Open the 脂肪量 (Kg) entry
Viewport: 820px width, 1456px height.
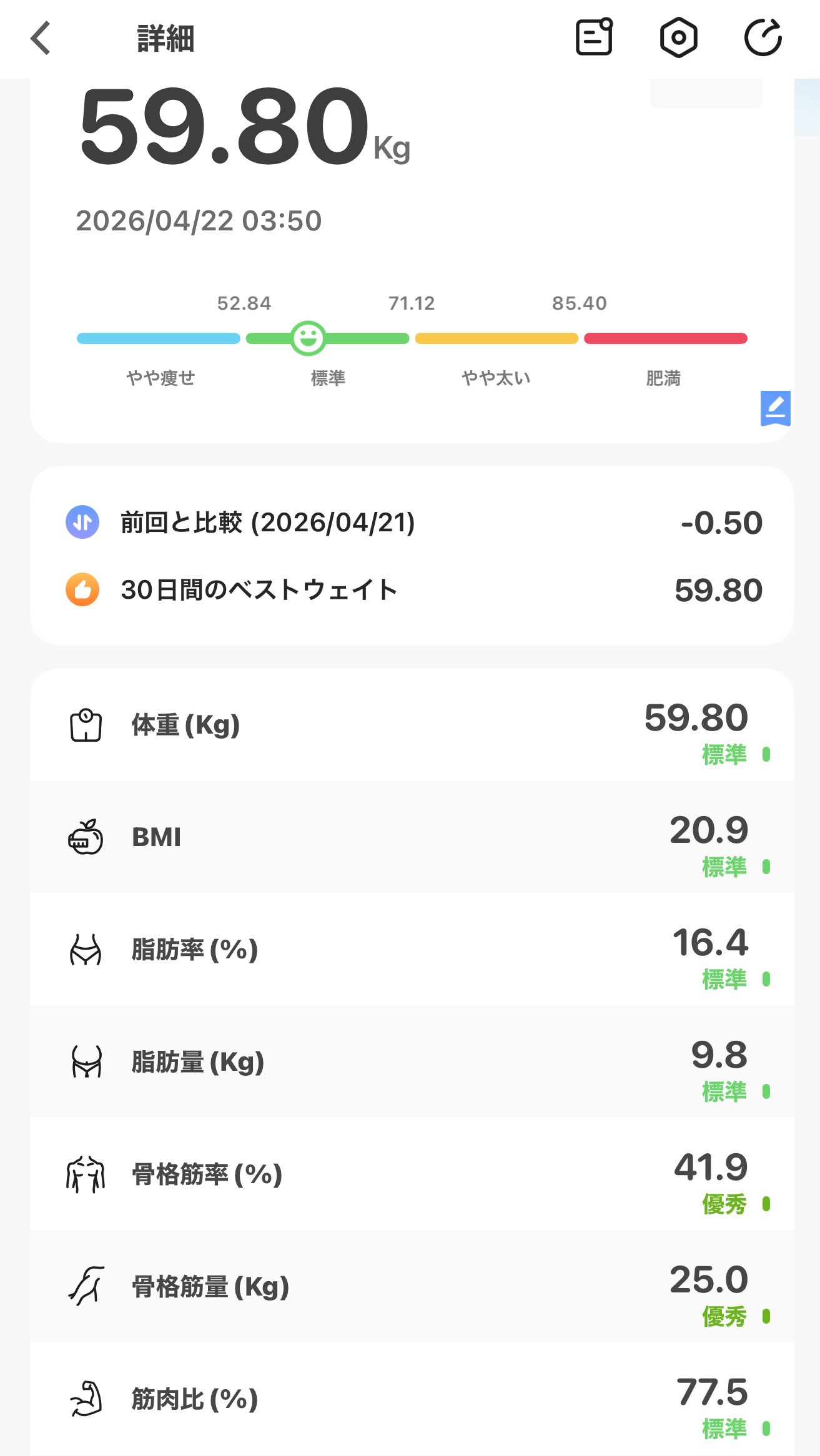click(412, 1062)
